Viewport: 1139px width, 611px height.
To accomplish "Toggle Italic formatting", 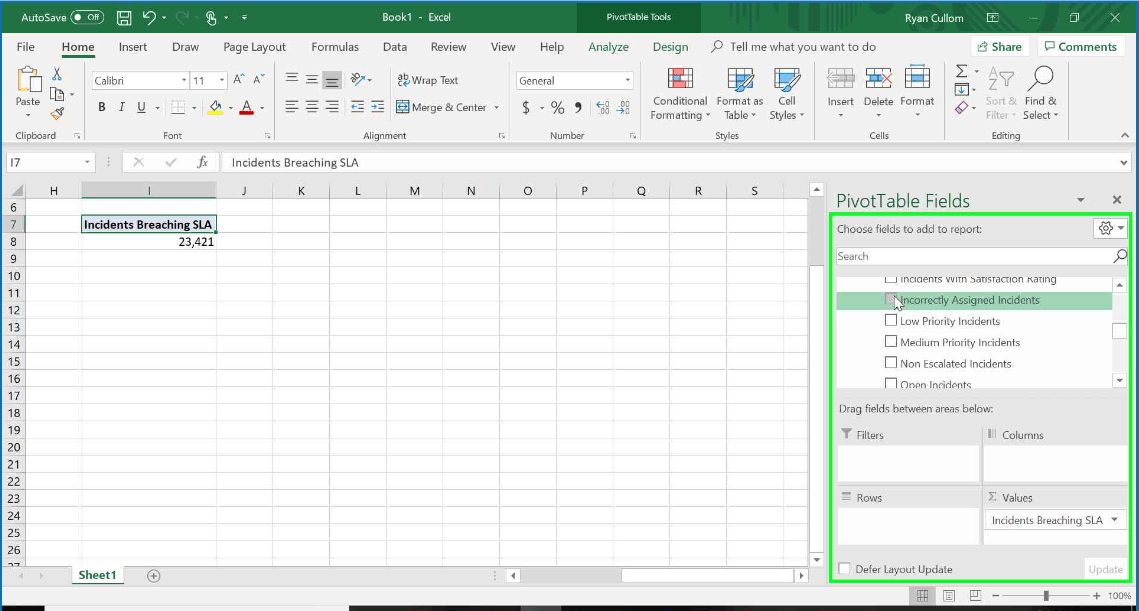I will coord(121,108).
